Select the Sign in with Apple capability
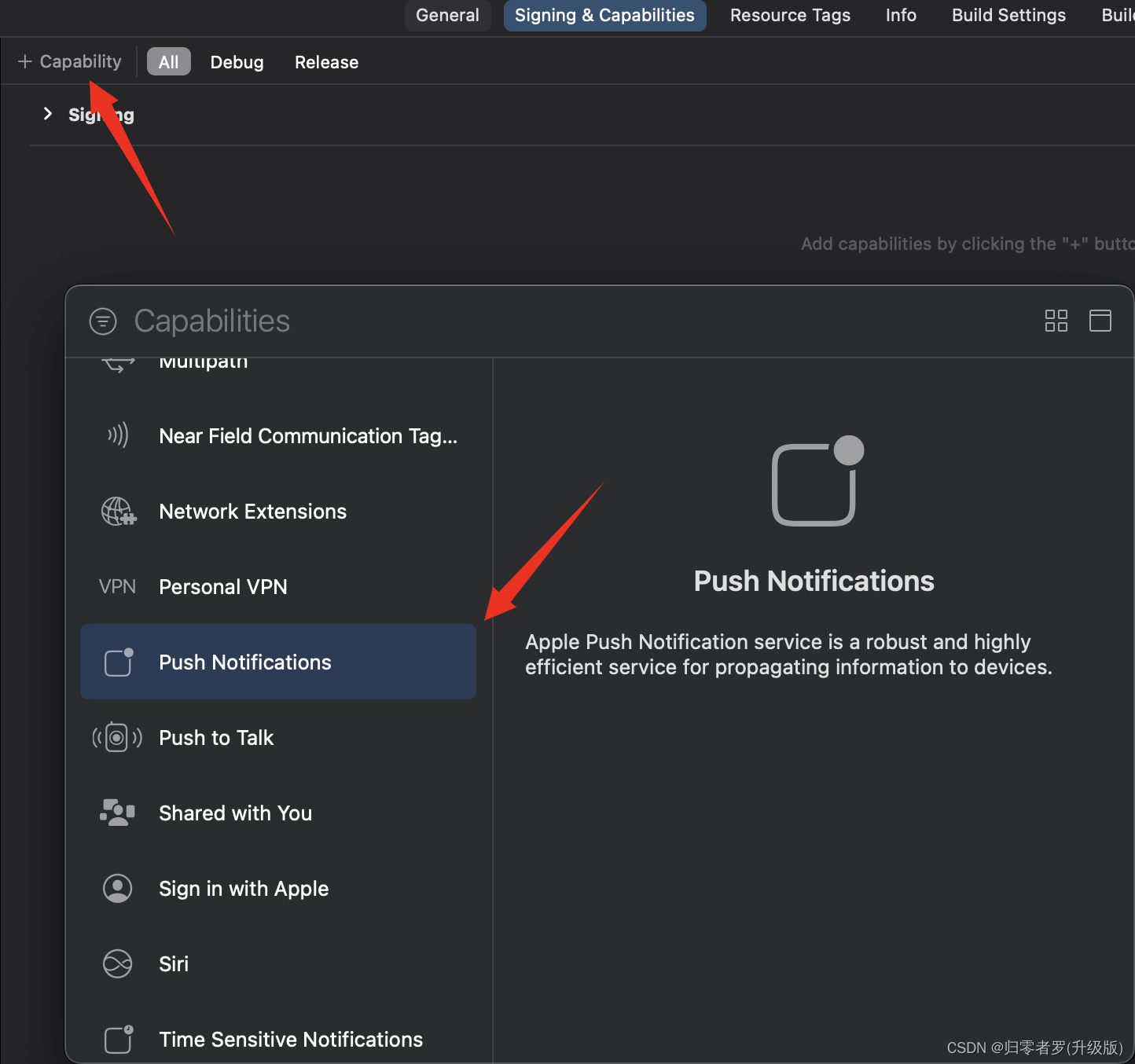The height and width of the screenshot is (1064, 1135). (278, 888)
